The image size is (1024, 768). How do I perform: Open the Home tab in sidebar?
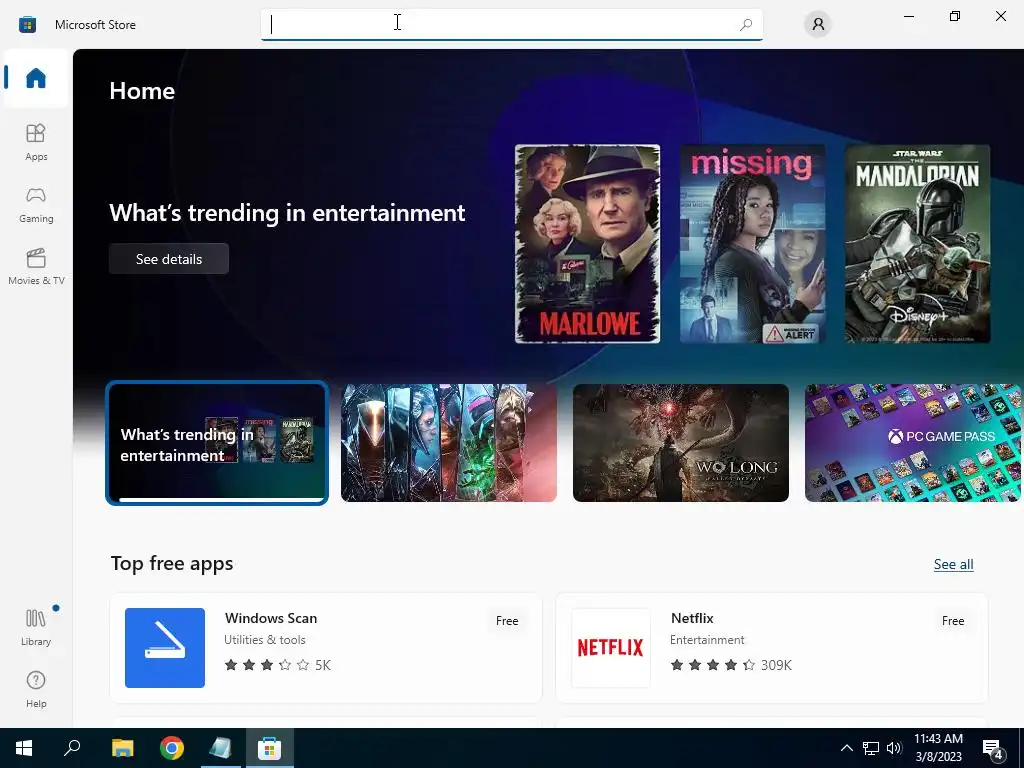click(x=36, y=78)
